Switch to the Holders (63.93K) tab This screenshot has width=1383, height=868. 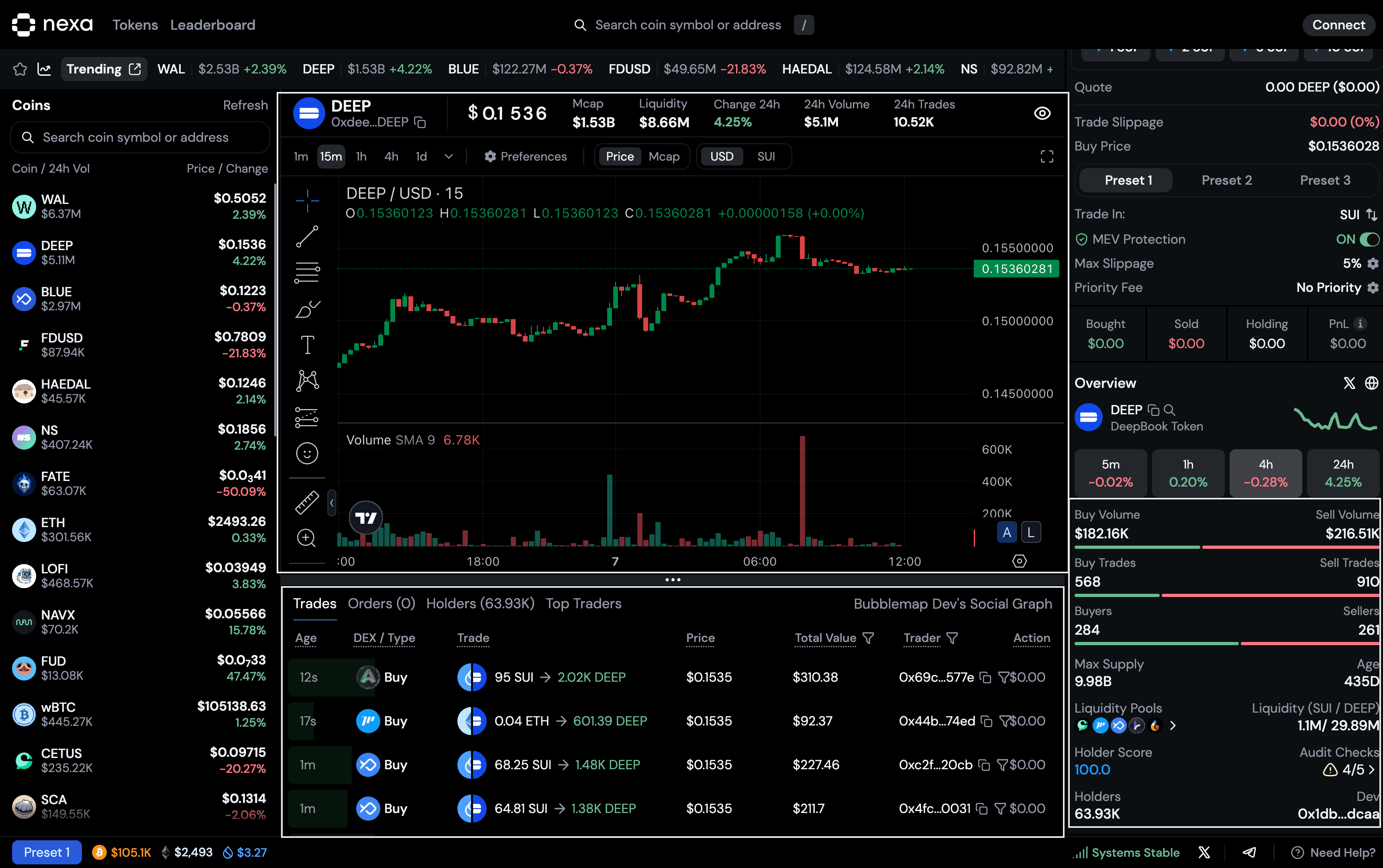(480, 603)
